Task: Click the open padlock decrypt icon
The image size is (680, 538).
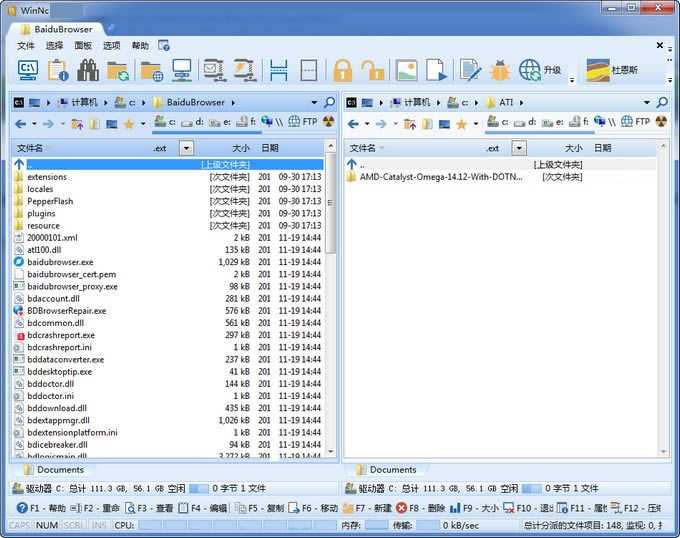Action: pos(372,70)
